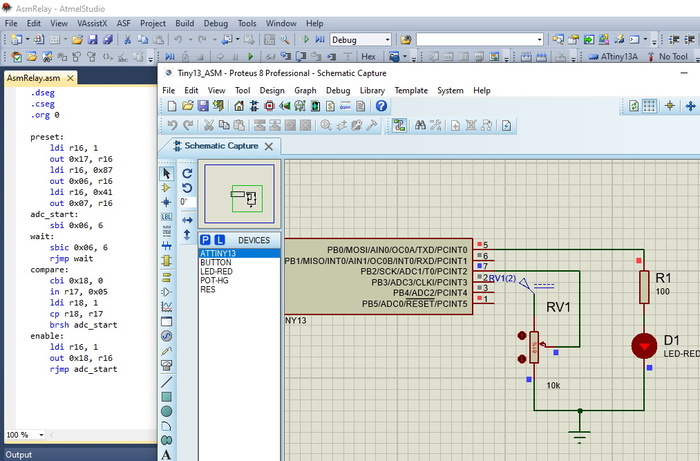This screenshot has height=461, width=700.
Task: Select the Selection Mode arrow tool
Action: coord(166,173)
